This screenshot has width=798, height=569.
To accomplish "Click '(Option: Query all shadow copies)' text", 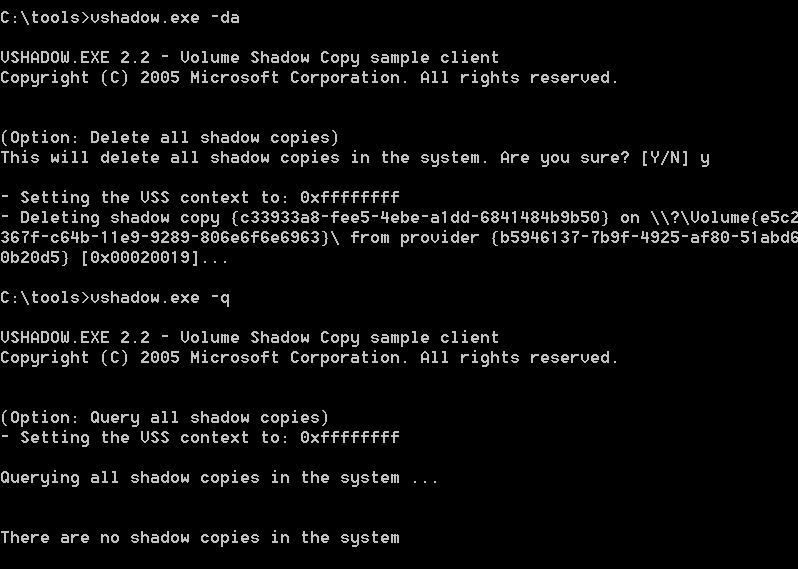I will pos(164,418).
